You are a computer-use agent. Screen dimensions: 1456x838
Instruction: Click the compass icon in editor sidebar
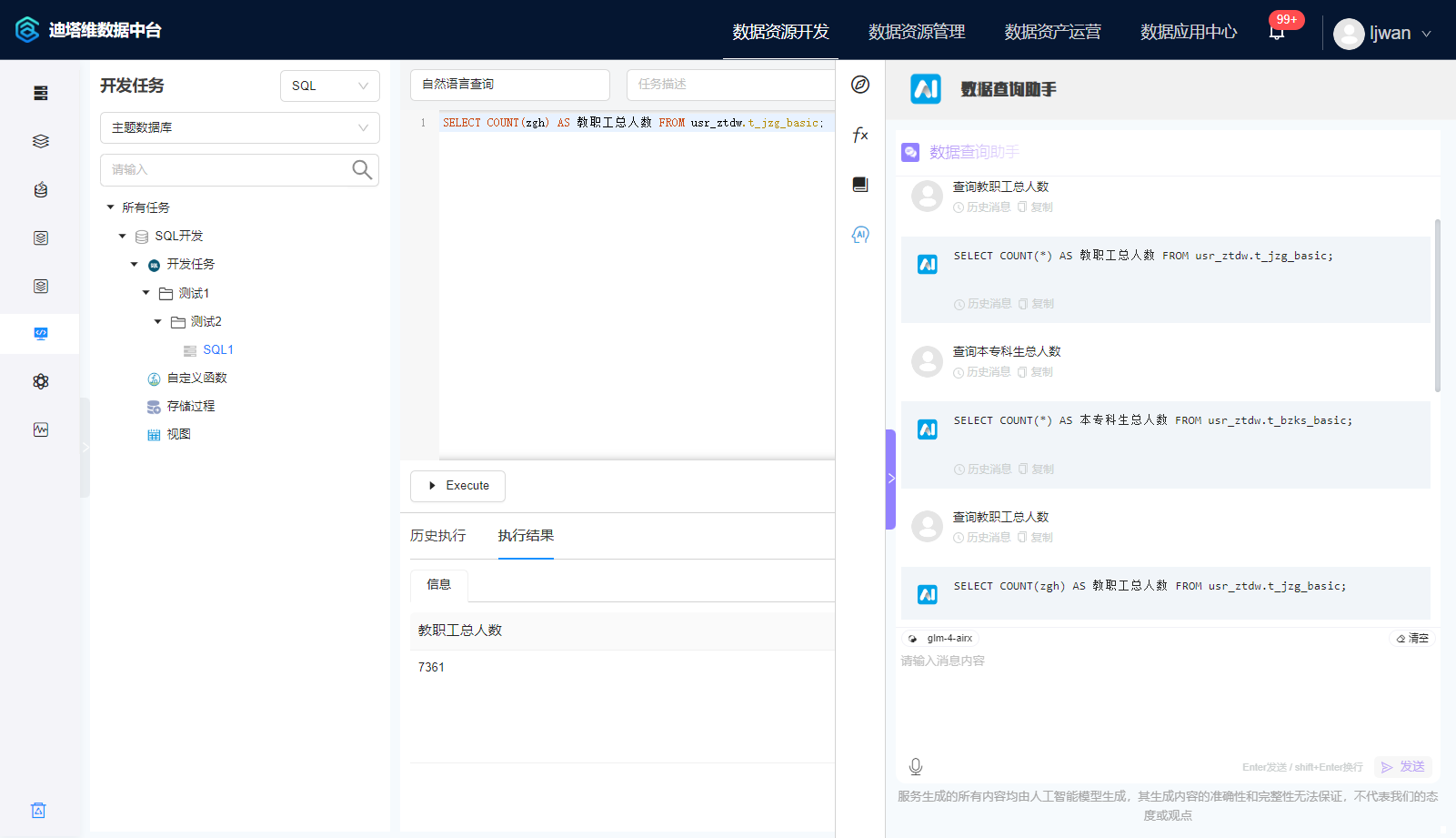[x=860, y=85]
